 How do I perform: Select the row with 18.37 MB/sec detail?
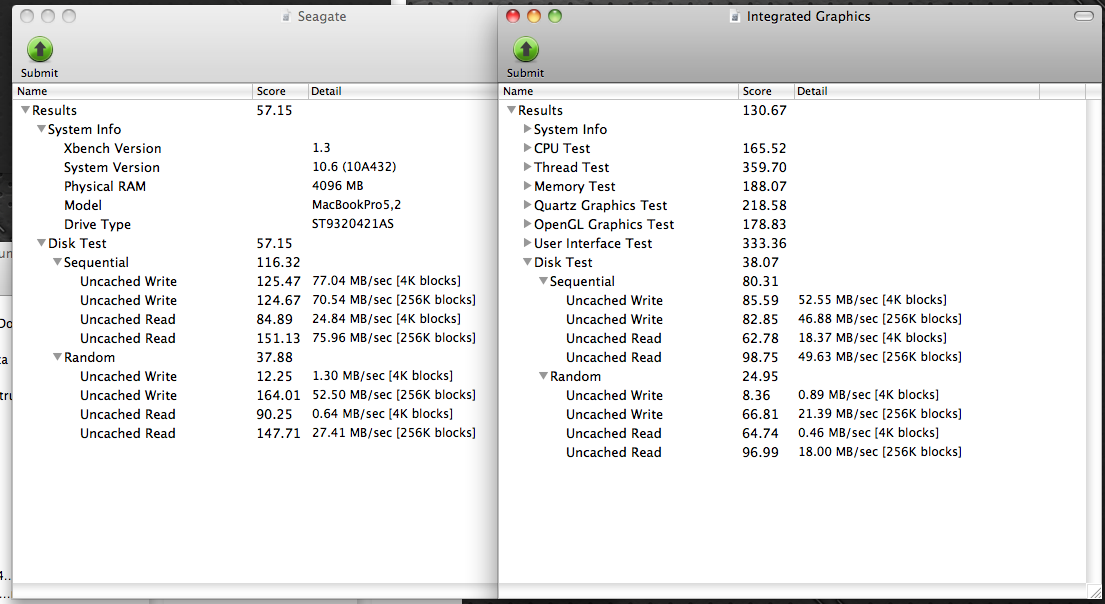click(793, 338)
